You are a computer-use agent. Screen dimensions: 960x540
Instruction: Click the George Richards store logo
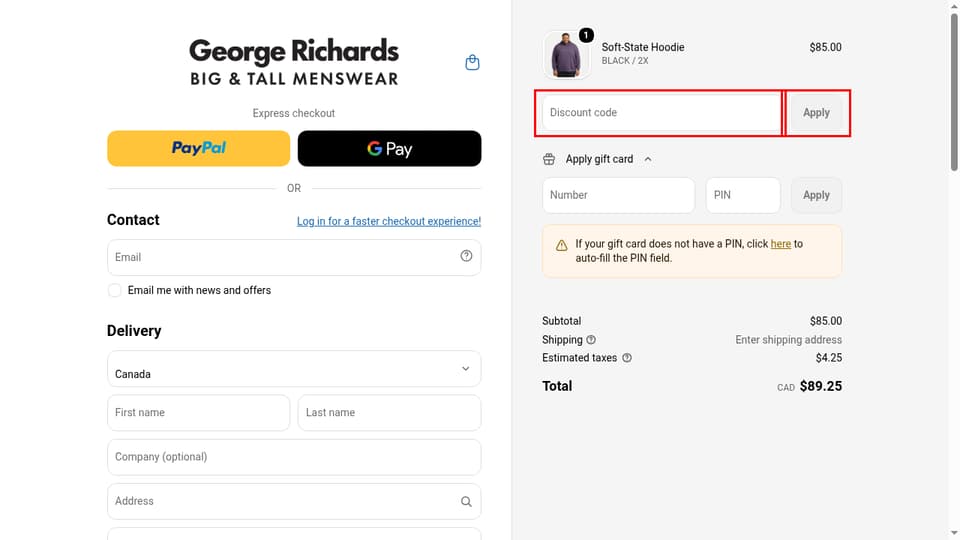tap(294, 61)
